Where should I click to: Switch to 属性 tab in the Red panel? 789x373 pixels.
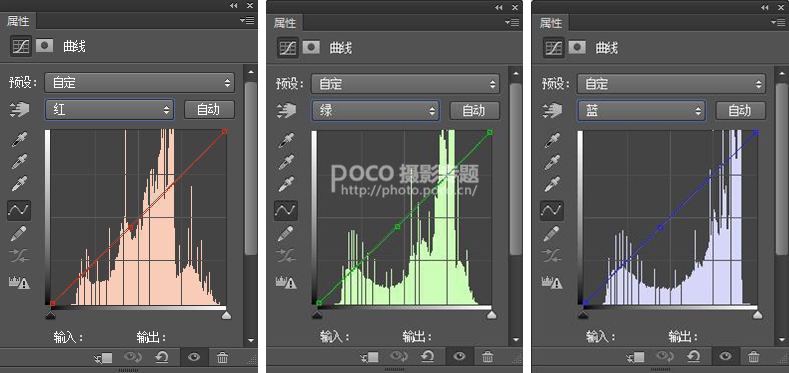click(x=19, y=21)
